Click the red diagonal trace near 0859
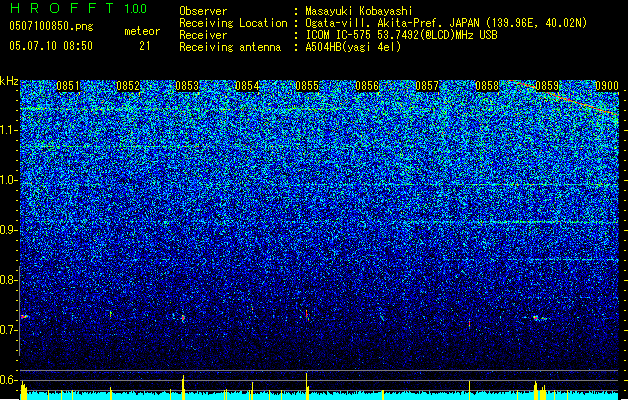This screenshot has height=400, width=629. pyautogui.click(x=564, y=97)
